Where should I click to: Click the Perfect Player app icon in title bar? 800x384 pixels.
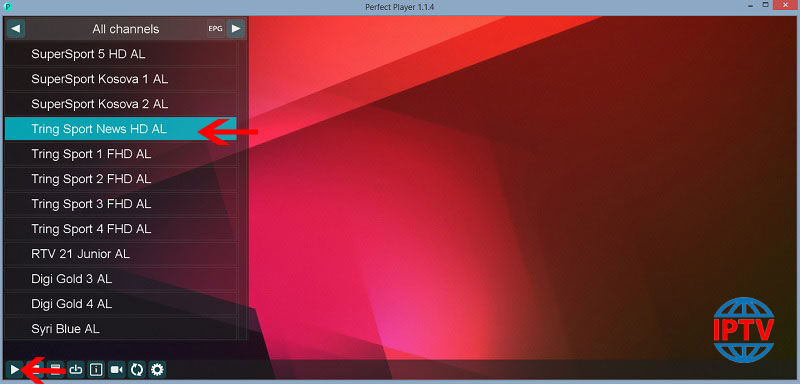pyautogui.click(x=8, y=7)
